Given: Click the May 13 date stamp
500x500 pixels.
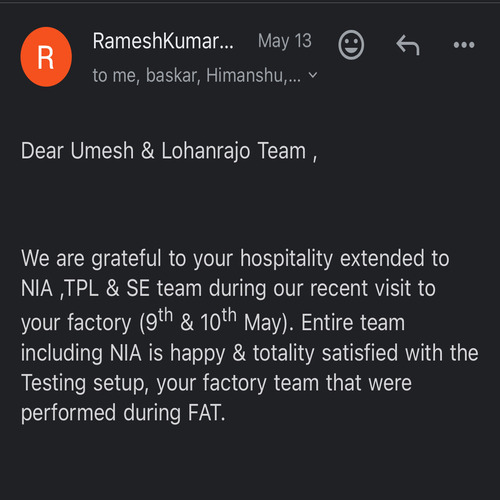Looking at the screenshot, I should (285, 41).
